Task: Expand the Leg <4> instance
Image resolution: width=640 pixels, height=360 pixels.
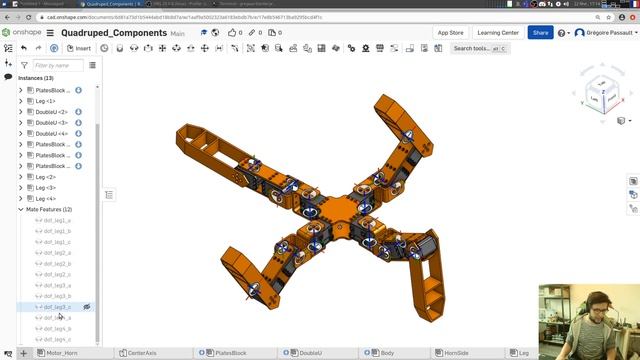Action: point(21,198)
